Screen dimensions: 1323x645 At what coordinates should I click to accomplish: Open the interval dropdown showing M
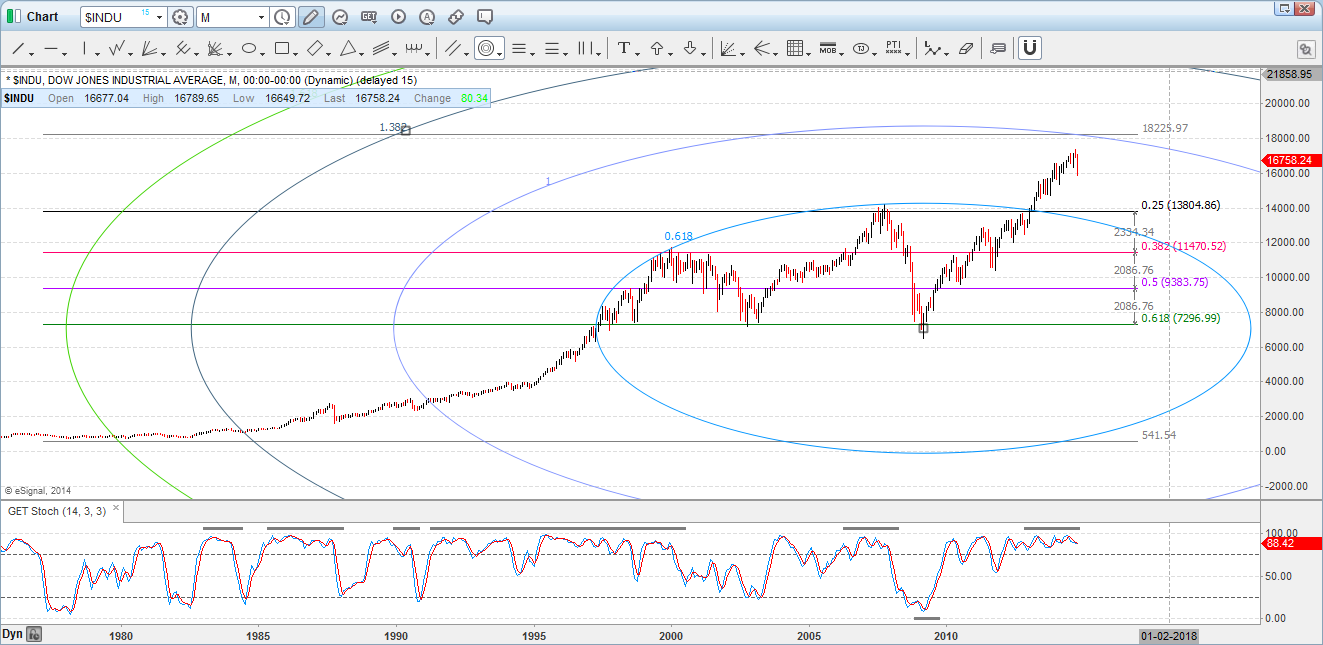[262, 17]
